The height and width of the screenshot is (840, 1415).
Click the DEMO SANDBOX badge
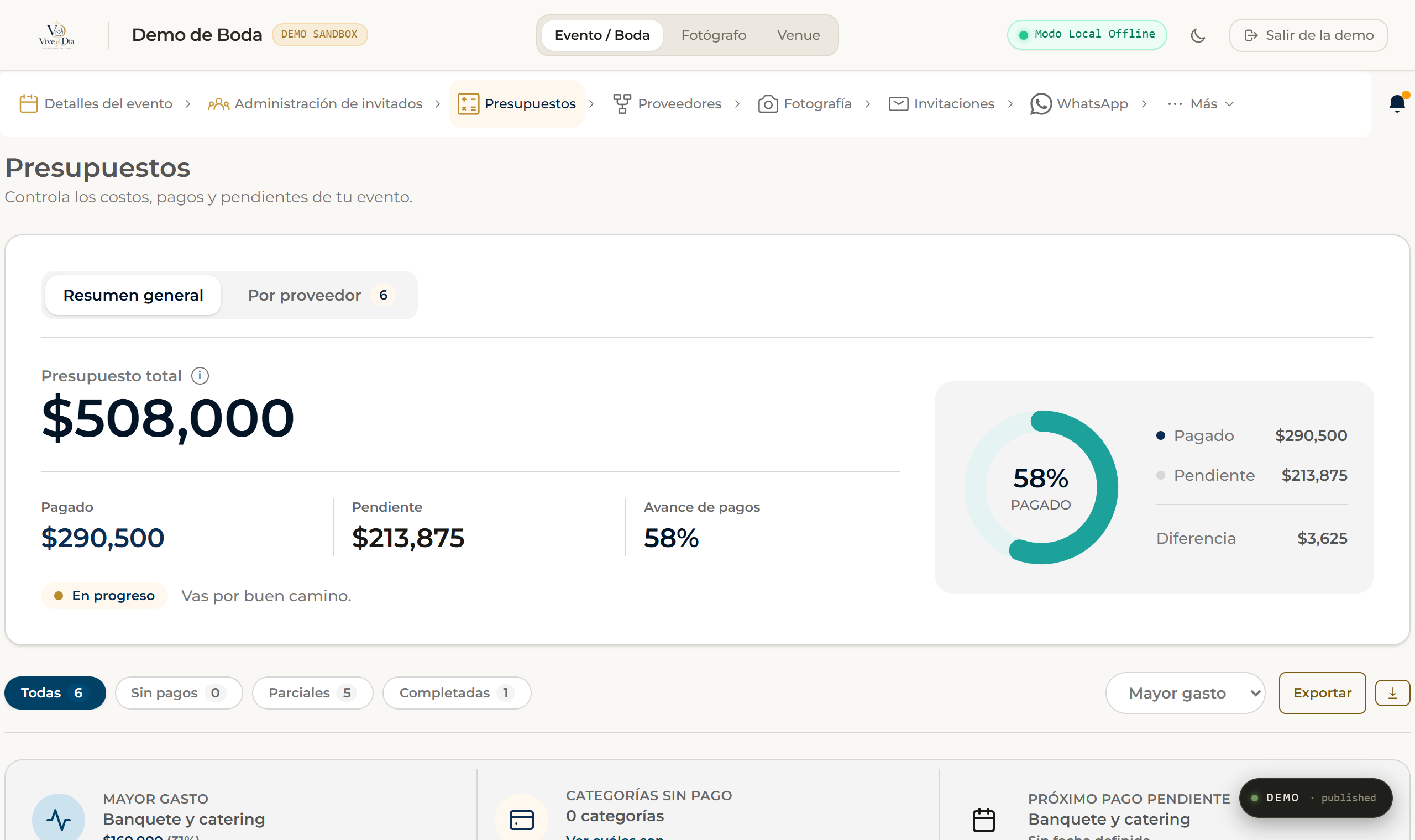[320, 34]
